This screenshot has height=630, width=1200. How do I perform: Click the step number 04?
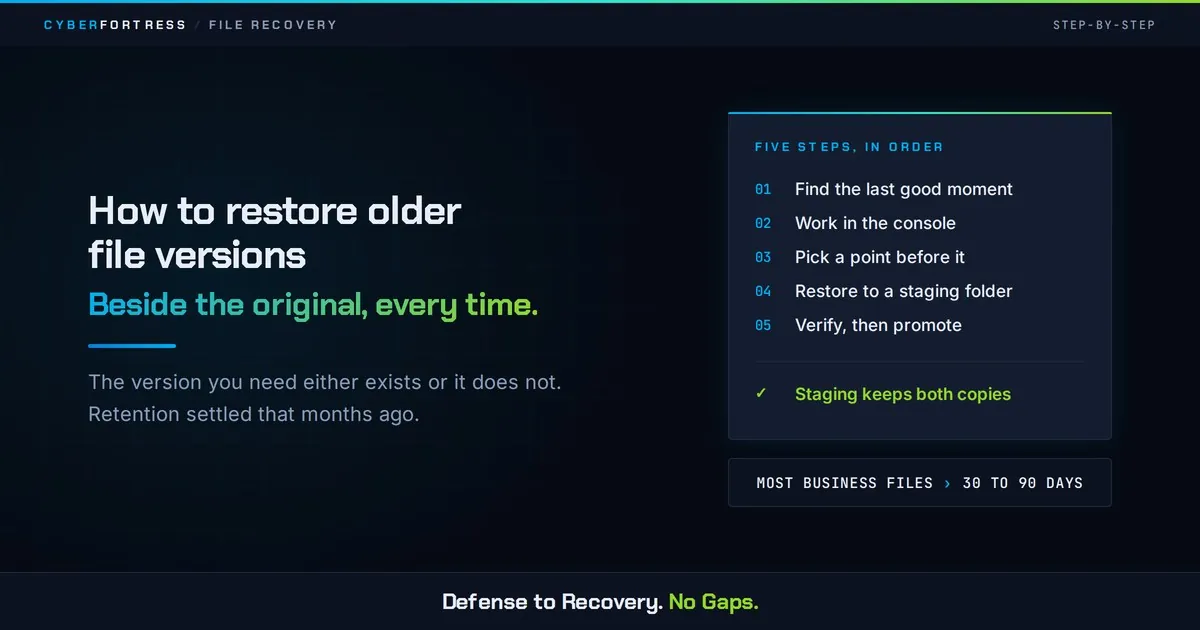pyautogui.click(x=763, y=291)
